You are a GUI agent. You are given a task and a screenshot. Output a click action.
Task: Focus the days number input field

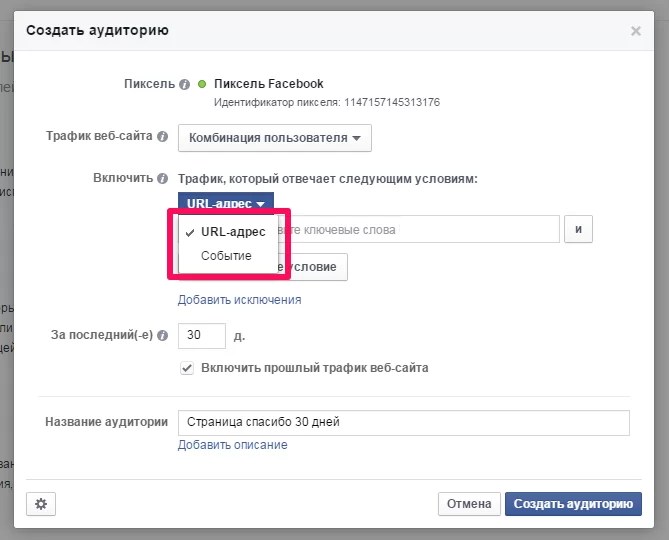[201, 335]
